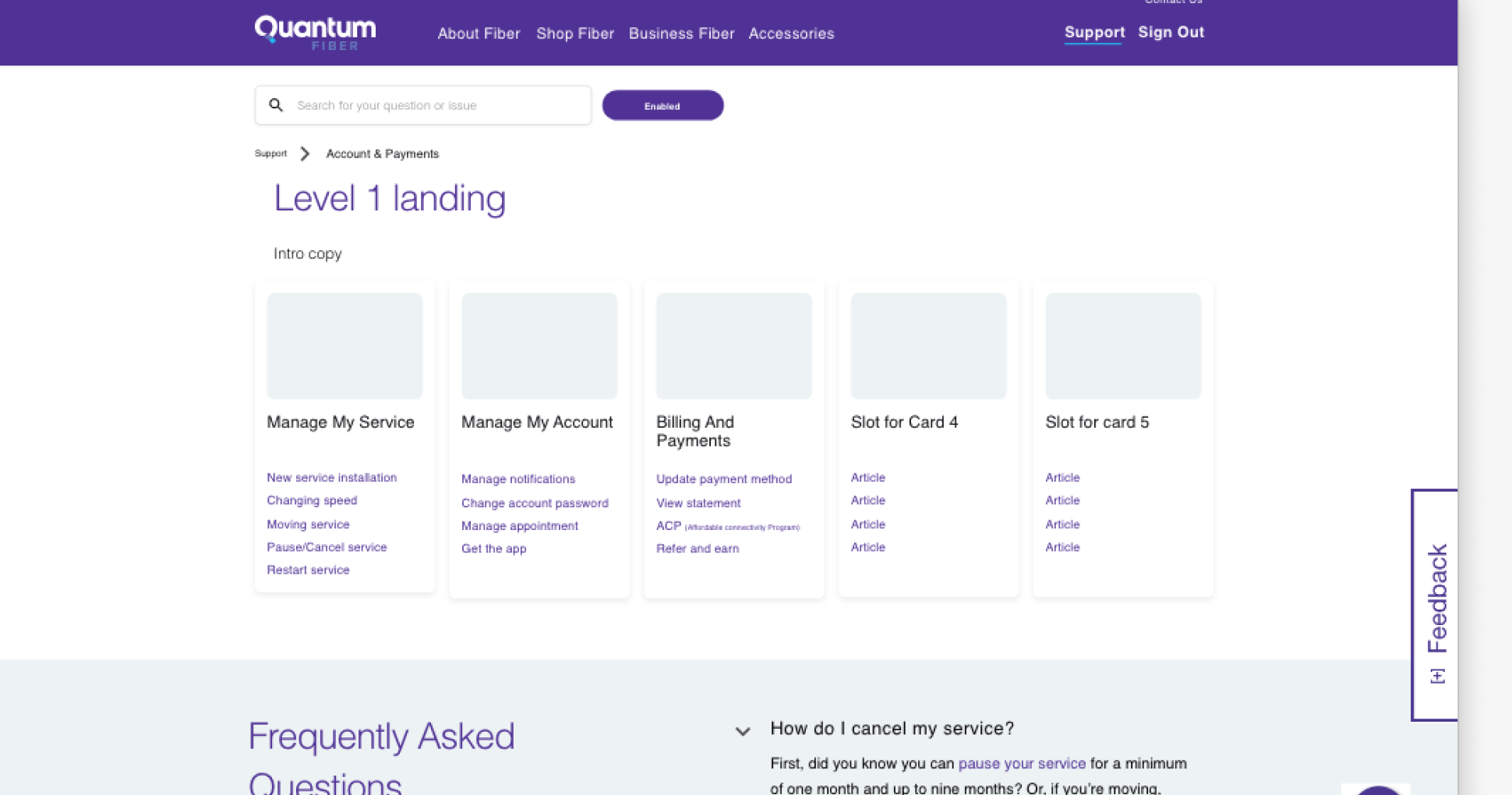Image resolution: width=1512 pixels, height=795 pixels.
Task: Click Account & Payments breadcrumb
Action: coord(382,154)
